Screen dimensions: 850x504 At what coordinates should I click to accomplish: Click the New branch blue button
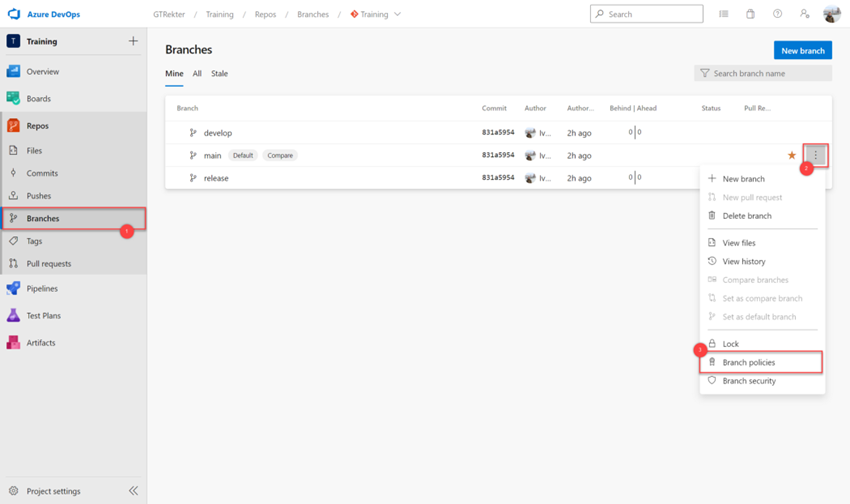(803, 50)
